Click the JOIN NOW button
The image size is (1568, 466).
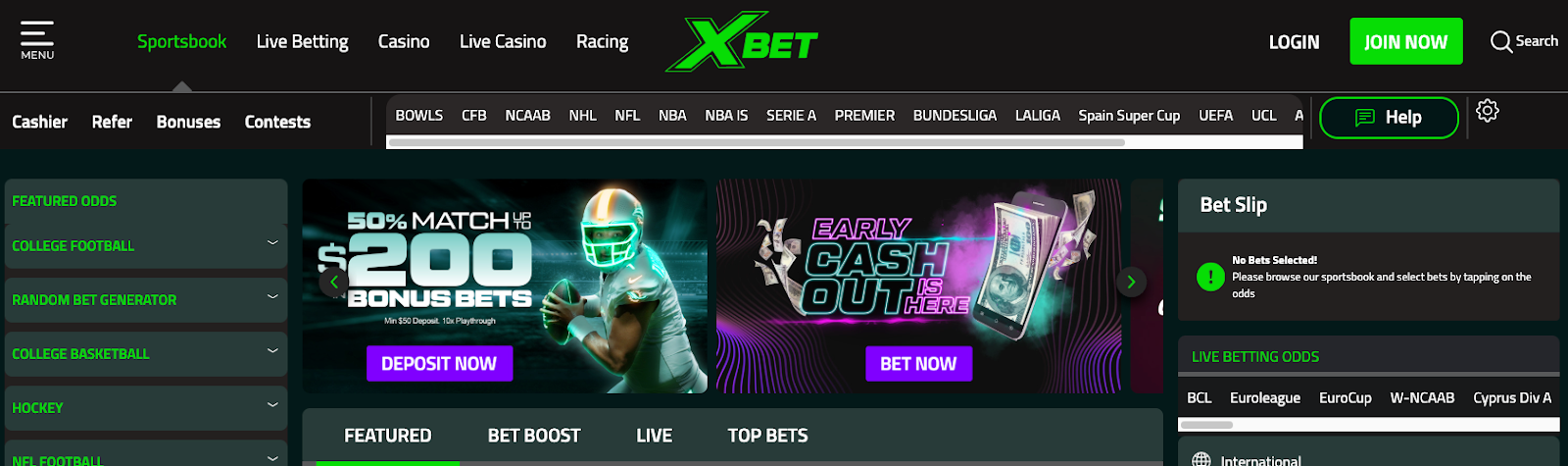[1405, 41]
